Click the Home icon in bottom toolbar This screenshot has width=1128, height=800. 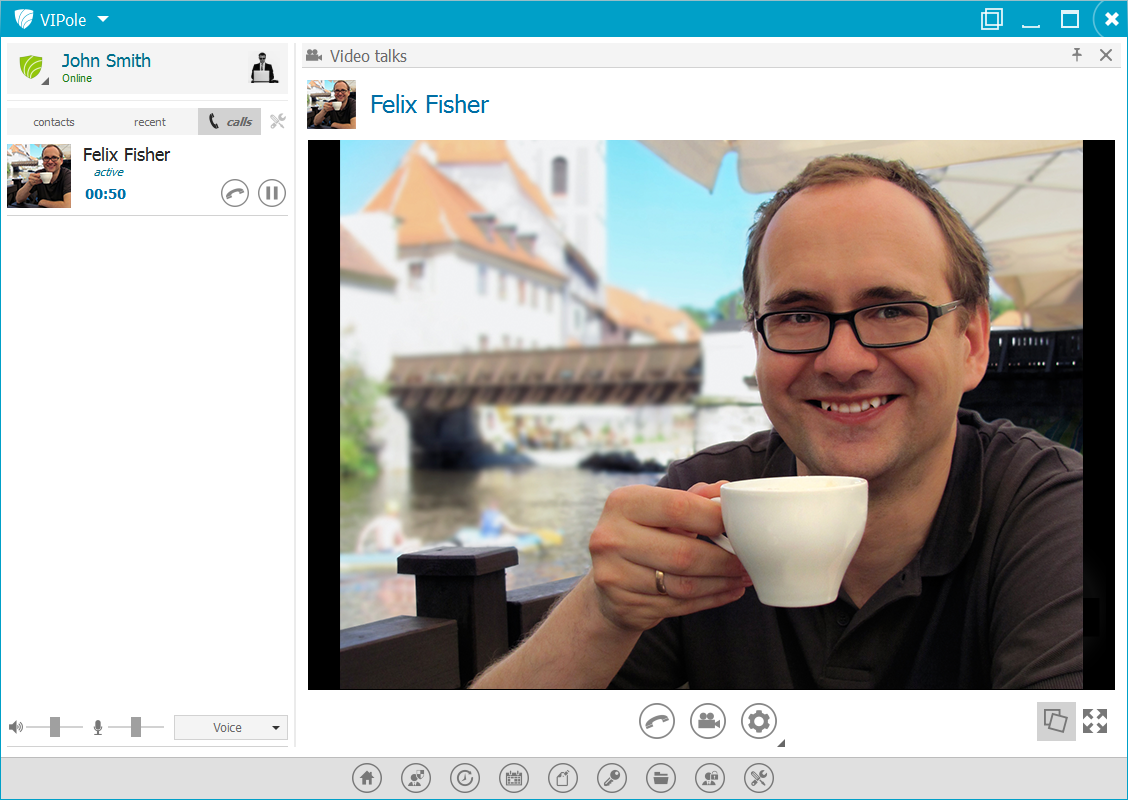(x=367, y=778)
